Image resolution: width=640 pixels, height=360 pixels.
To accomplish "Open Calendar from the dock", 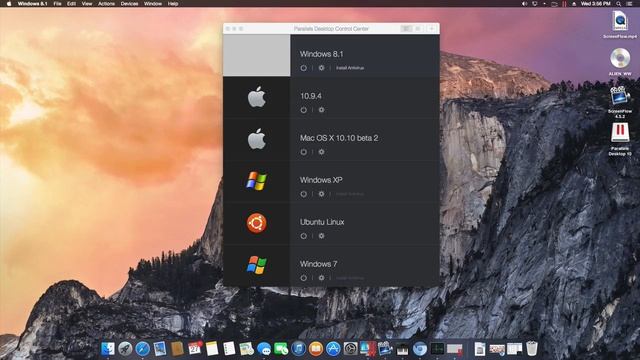I will pos(195,349).
